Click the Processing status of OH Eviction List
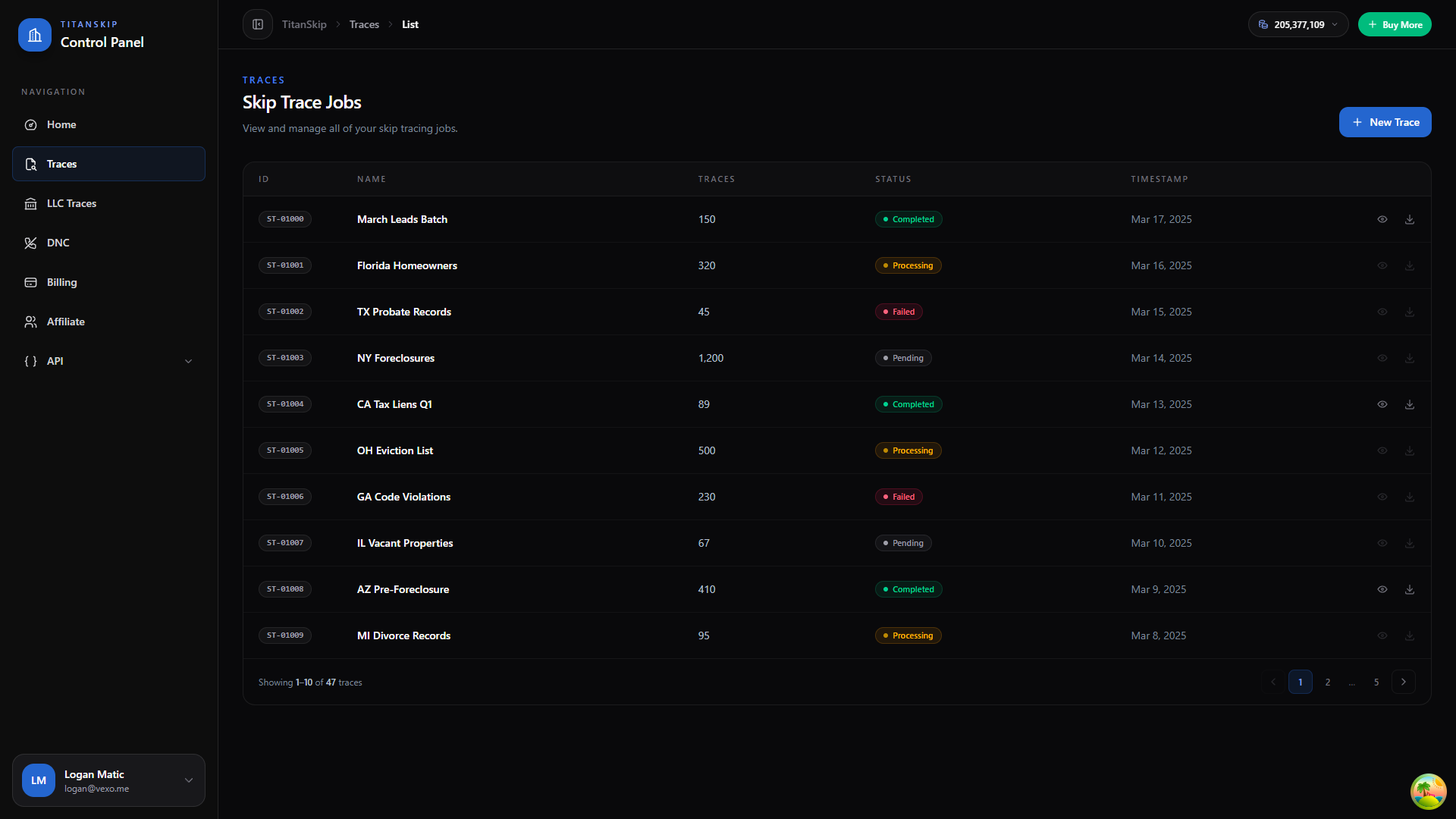 tap(908, 450)
